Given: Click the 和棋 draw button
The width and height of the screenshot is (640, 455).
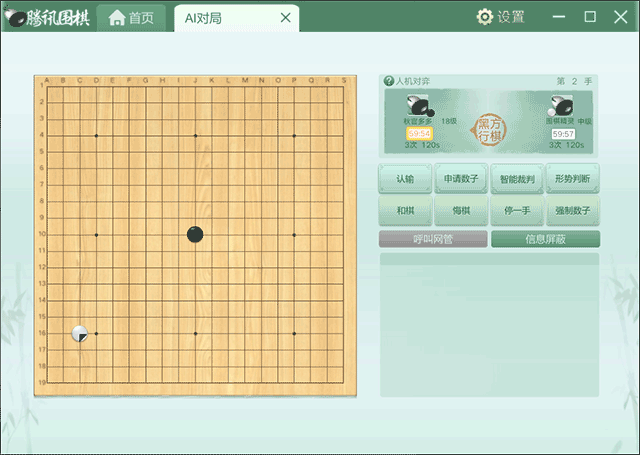Looking at the screenshot, I should [405, 211].
